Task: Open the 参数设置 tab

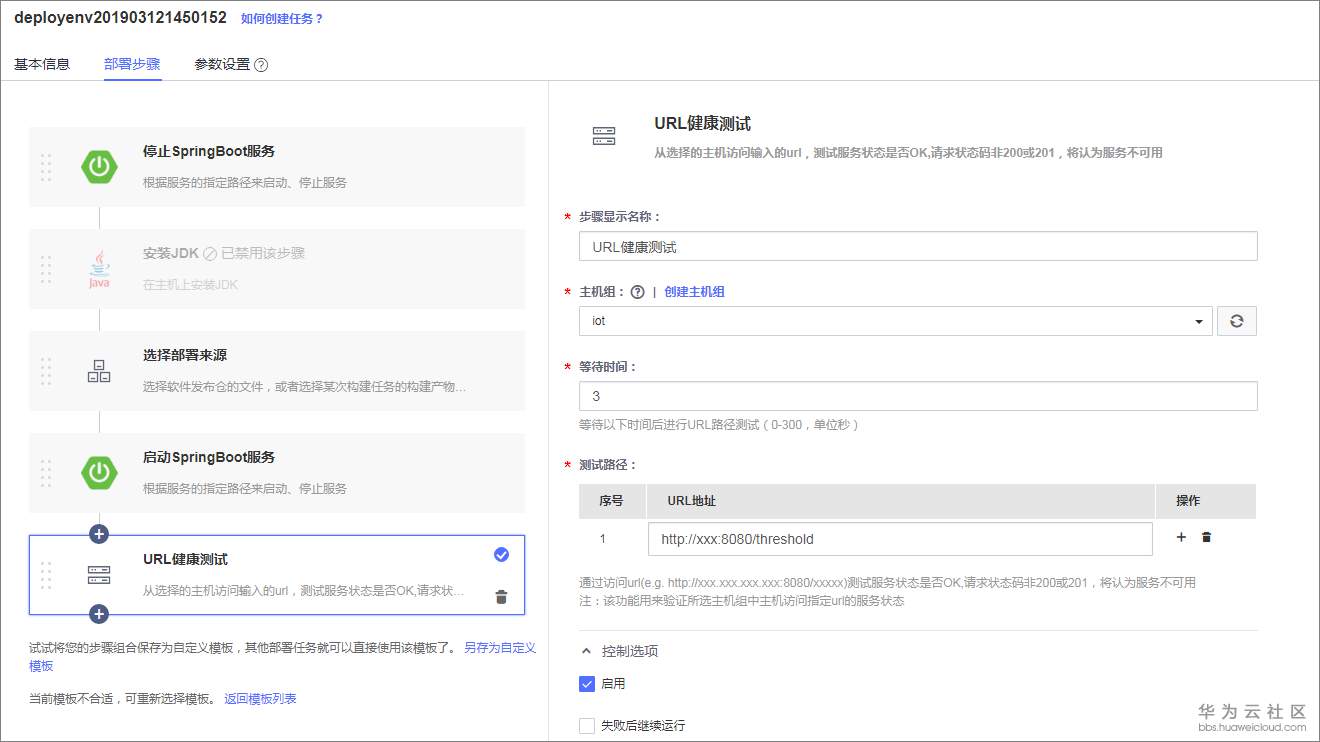Action: point(222,64)
